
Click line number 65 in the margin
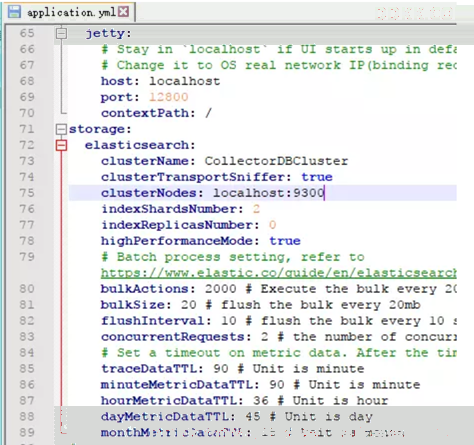(x=27, y=33)
